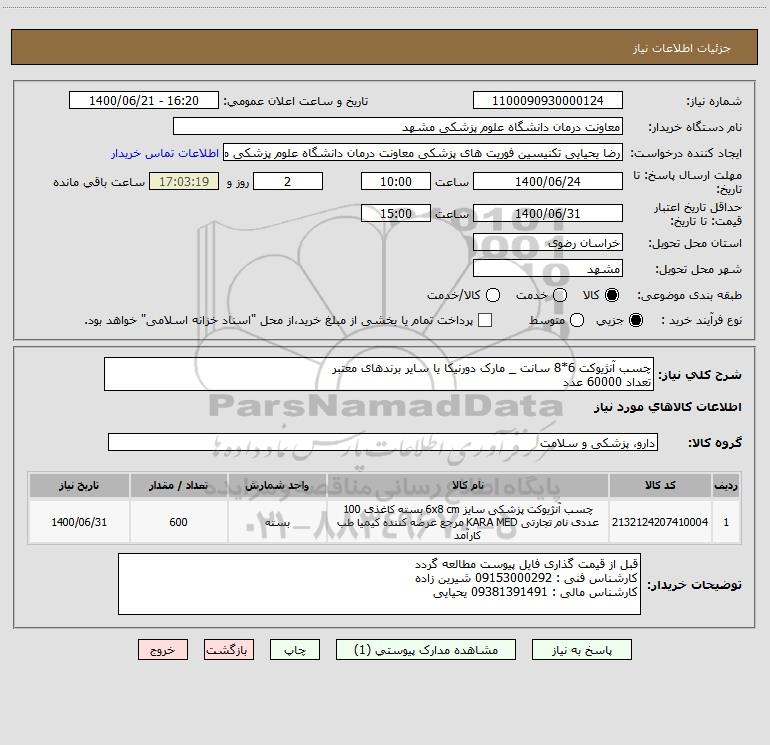Click the تاریخ نیاز column header
770x745 pixels.
point(79,485)
